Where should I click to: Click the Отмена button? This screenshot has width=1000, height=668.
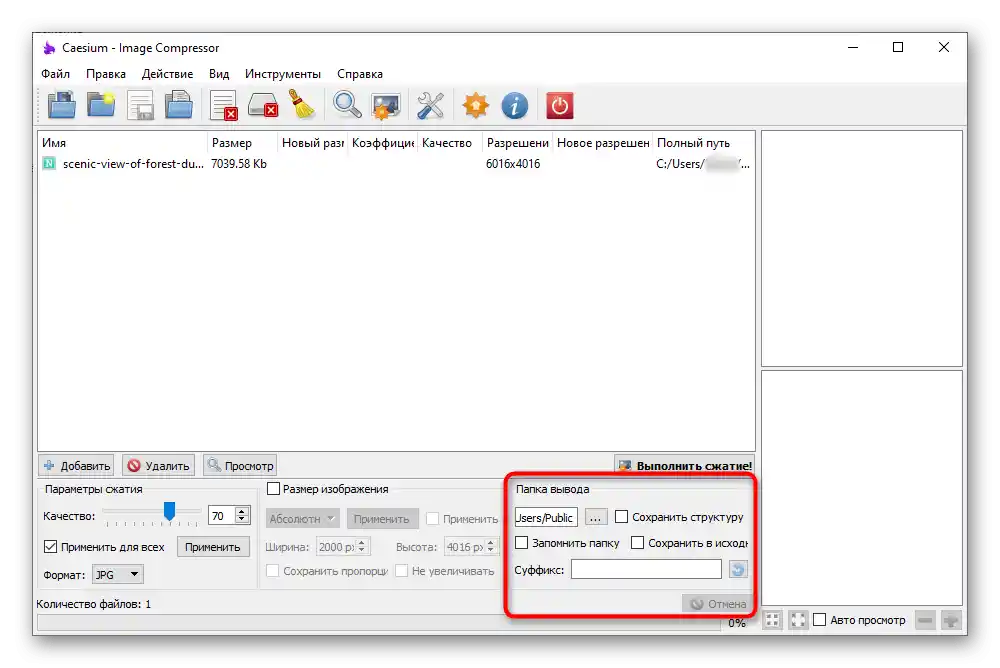point(718,604)
